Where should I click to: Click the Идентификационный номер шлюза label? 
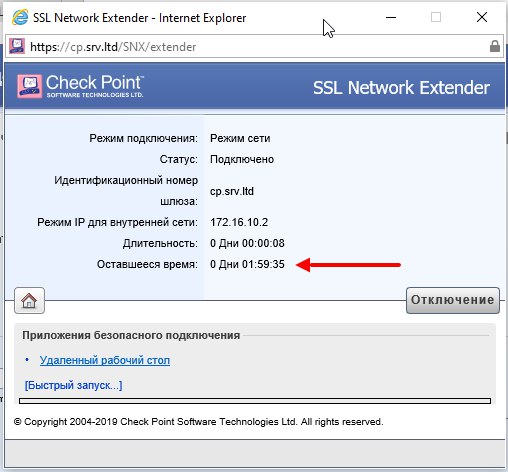(126, 191)
